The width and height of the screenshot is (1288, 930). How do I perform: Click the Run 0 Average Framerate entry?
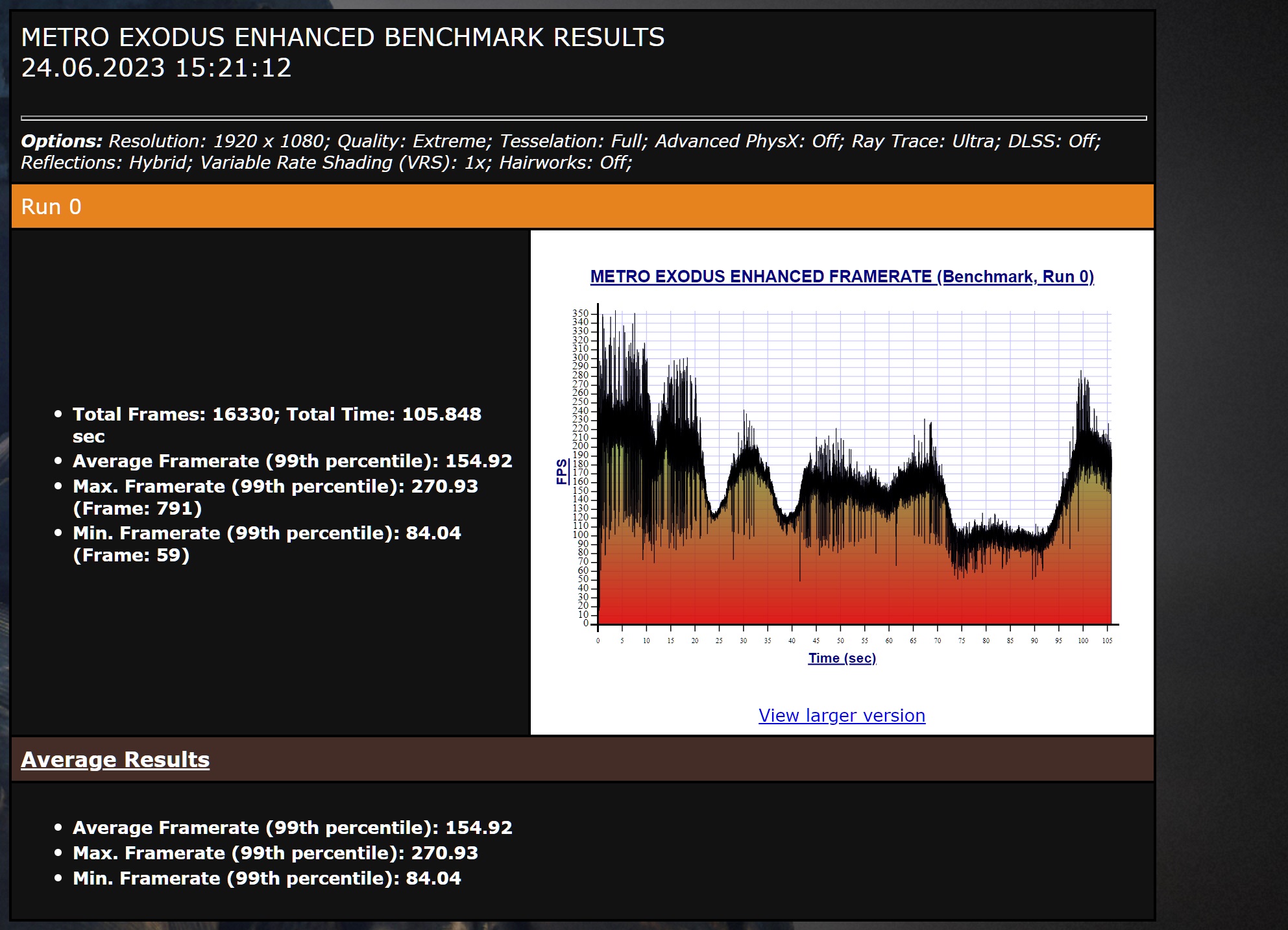pyautogui.click(x=292, y=461)
